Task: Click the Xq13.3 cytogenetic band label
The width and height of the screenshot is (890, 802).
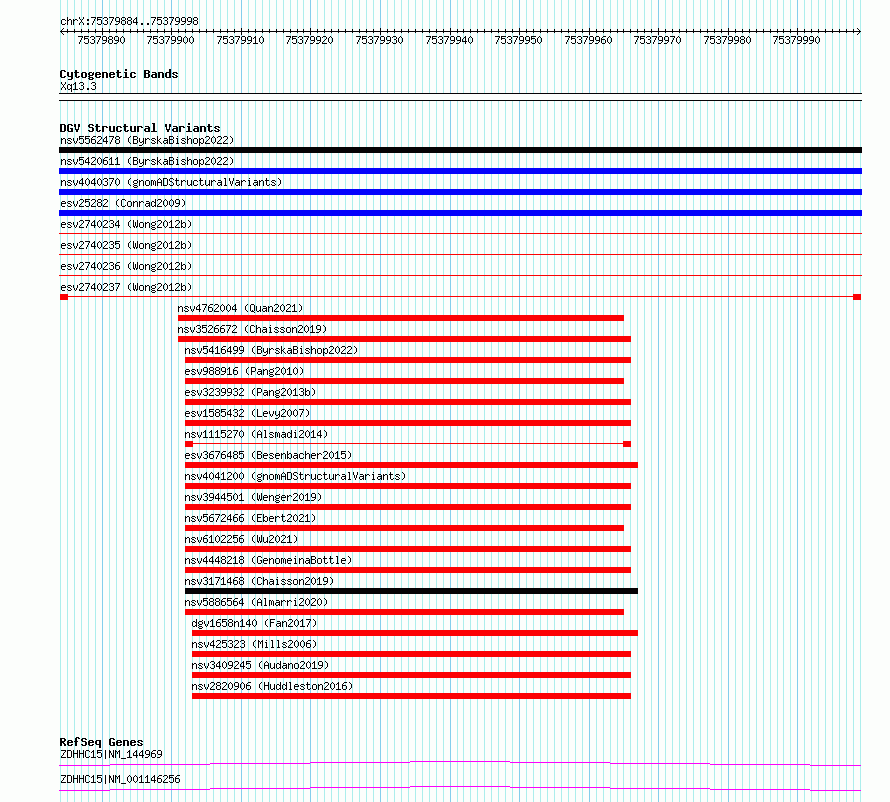Action: (78, 87)
